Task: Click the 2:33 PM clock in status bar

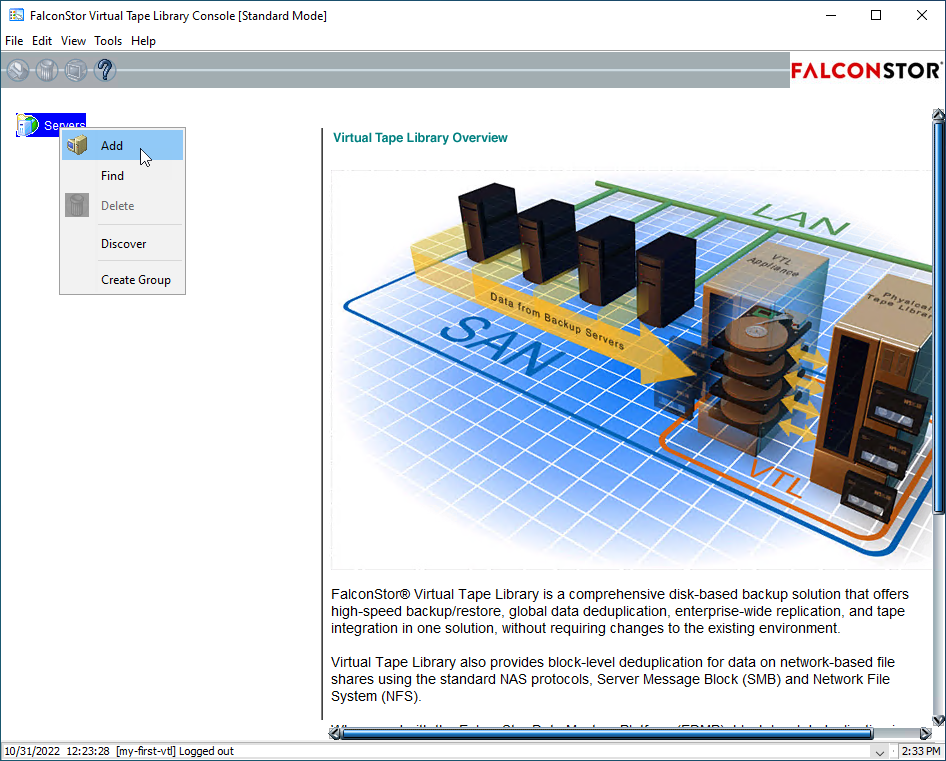Action: 921,751
